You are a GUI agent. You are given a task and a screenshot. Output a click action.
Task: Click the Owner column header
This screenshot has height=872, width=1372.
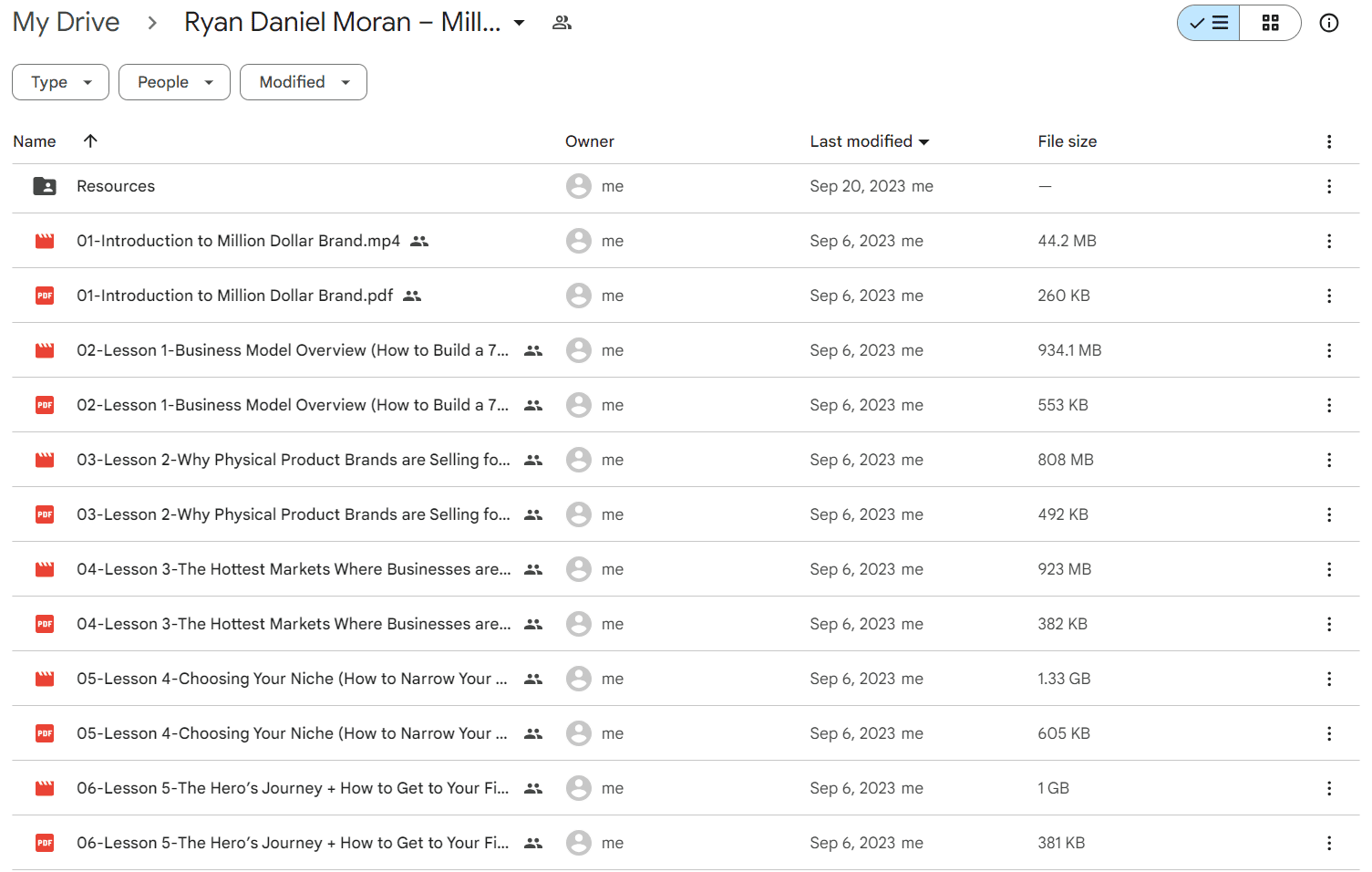click(x=590, y=141)
